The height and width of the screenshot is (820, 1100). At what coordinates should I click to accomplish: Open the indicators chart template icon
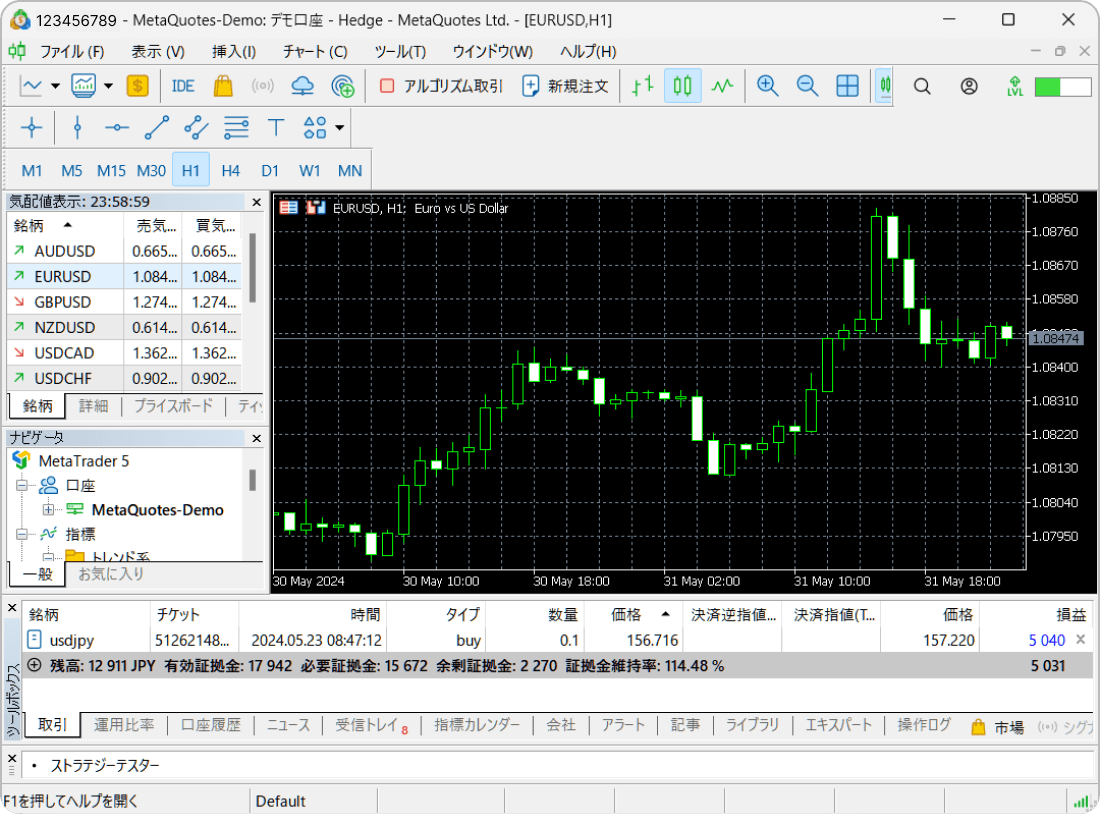click(83, 86)
